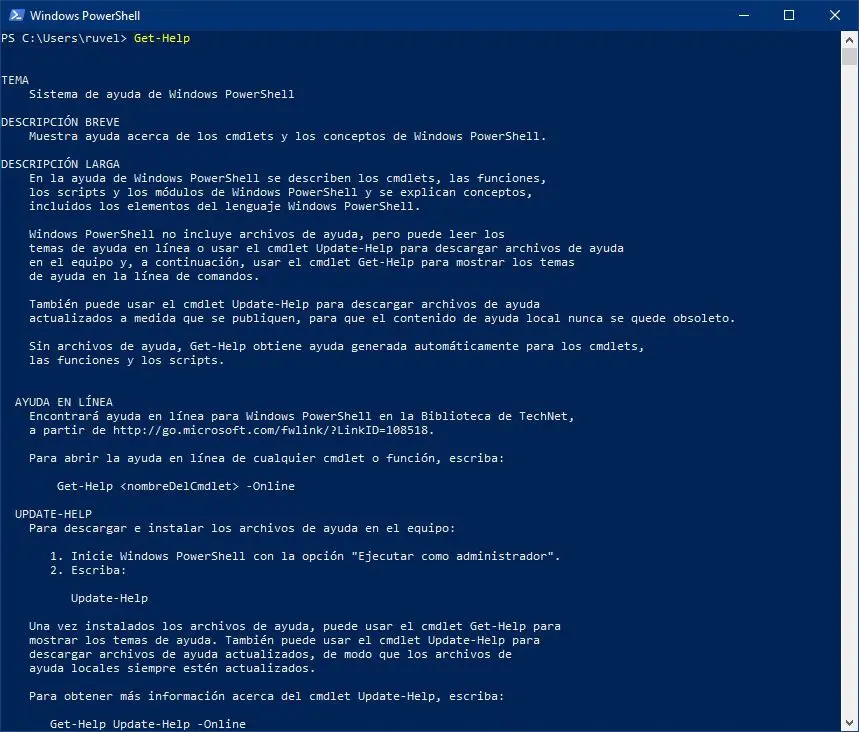Click the scrollbar down arrow
This screenshot has height=732, width=859.
(x=850, y=724)
